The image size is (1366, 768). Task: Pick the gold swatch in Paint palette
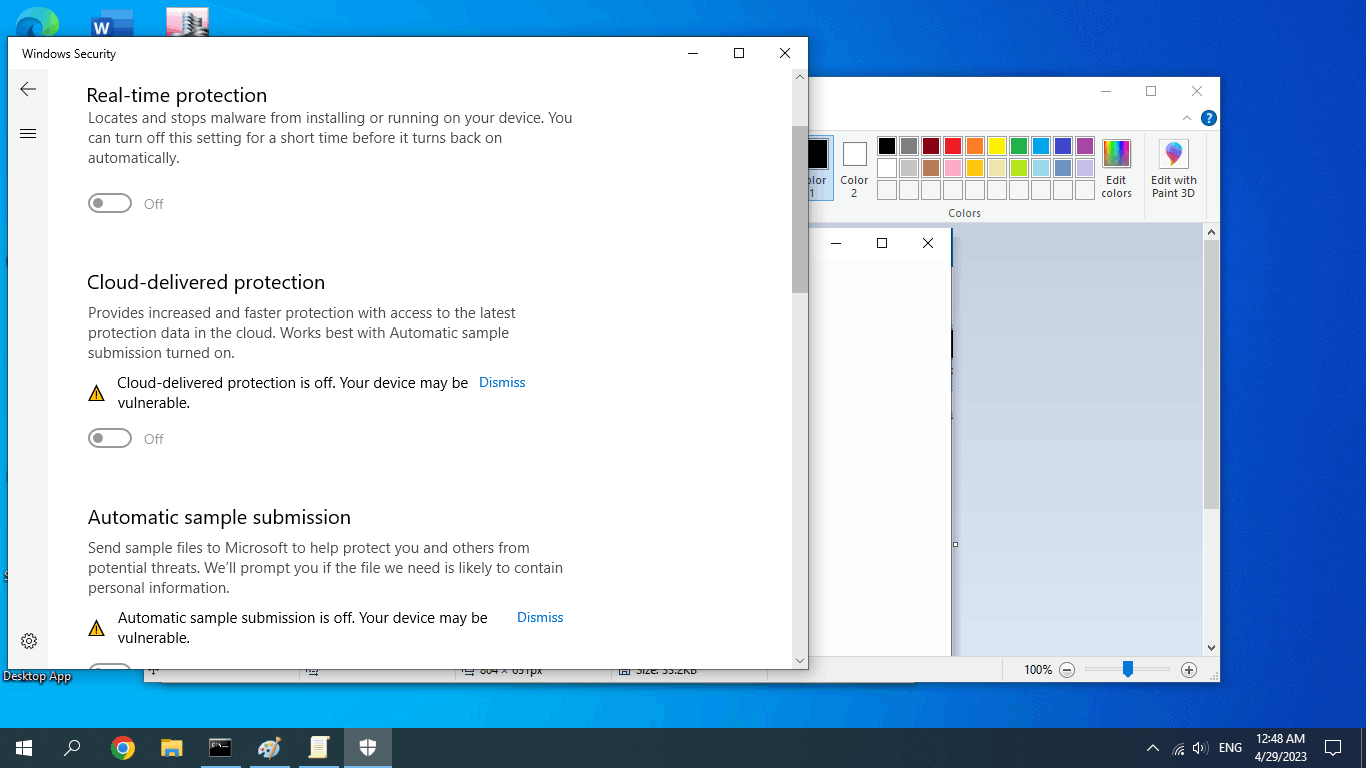coord(975,168)
